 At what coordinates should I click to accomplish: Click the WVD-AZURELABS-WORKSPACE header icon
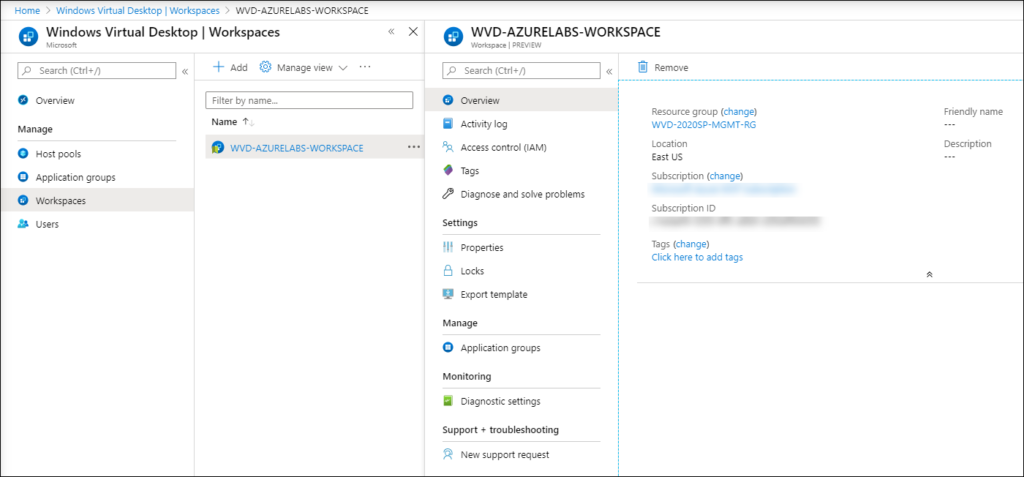point(453,37)
